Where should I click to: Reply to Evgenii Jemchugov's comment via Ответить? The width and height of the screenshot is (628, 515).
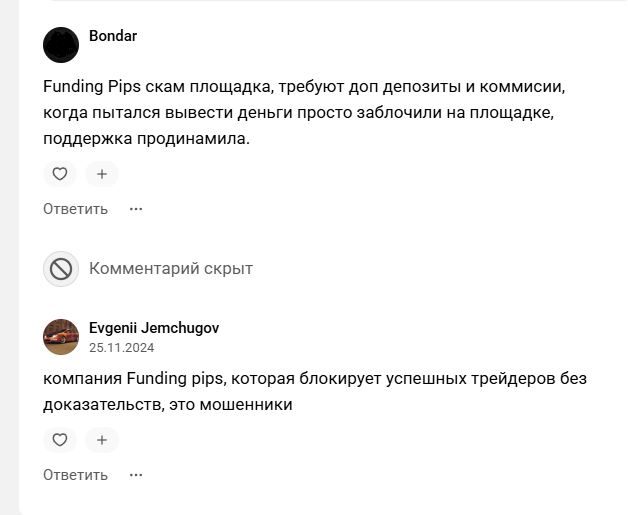pyautogui.click(x=75, y=475)
